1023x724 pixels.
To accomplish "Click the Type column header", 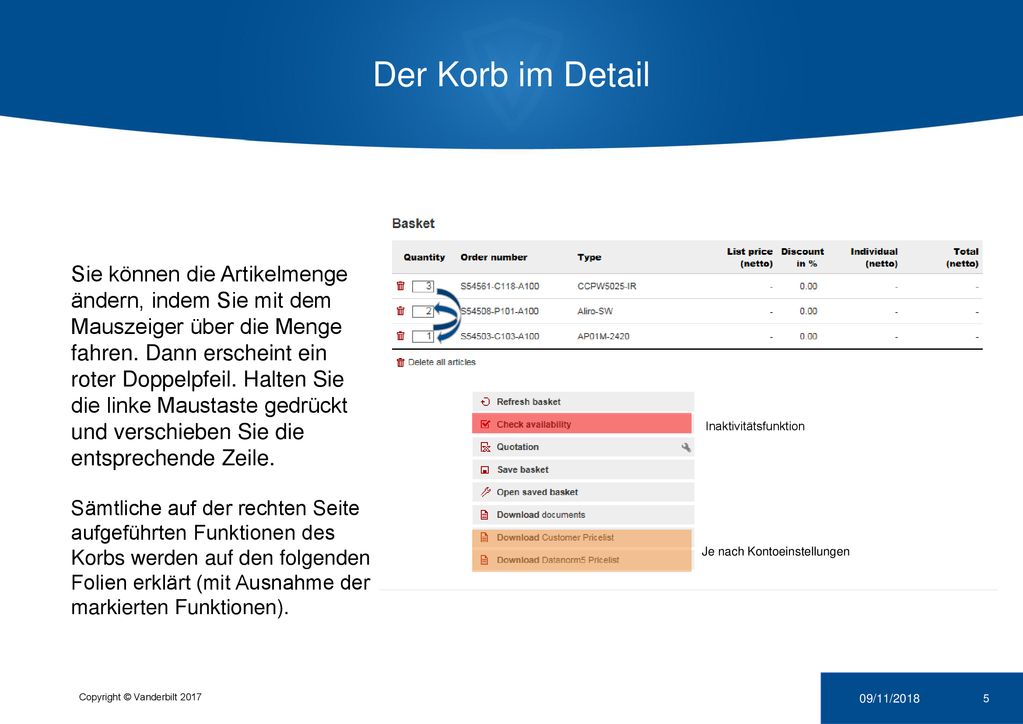I will pyautogui.click(x=589, y=257).
